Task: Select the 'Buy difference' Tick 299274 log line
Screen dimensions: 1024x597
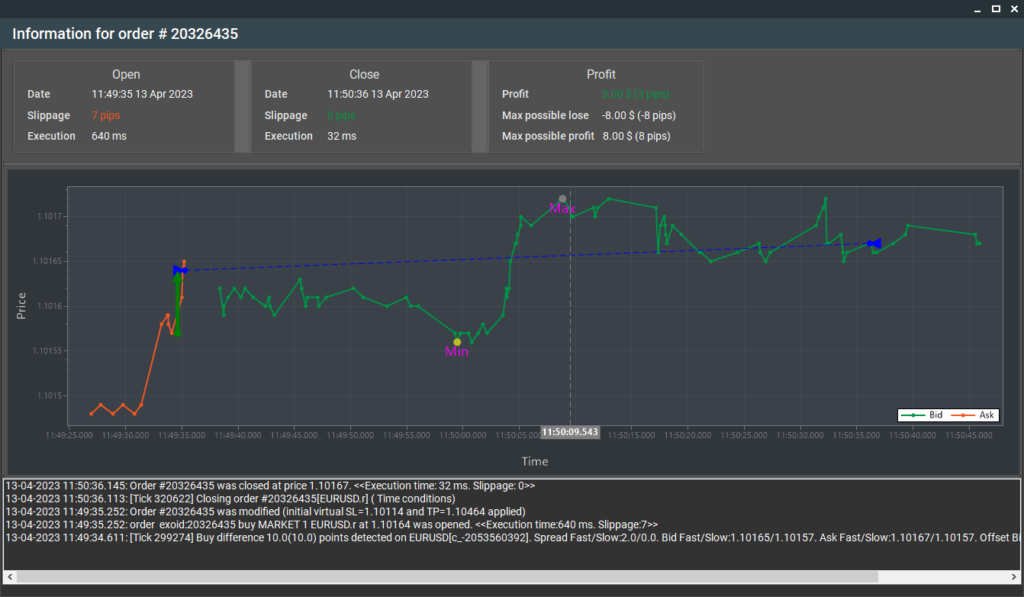Action: pos(400,538)
